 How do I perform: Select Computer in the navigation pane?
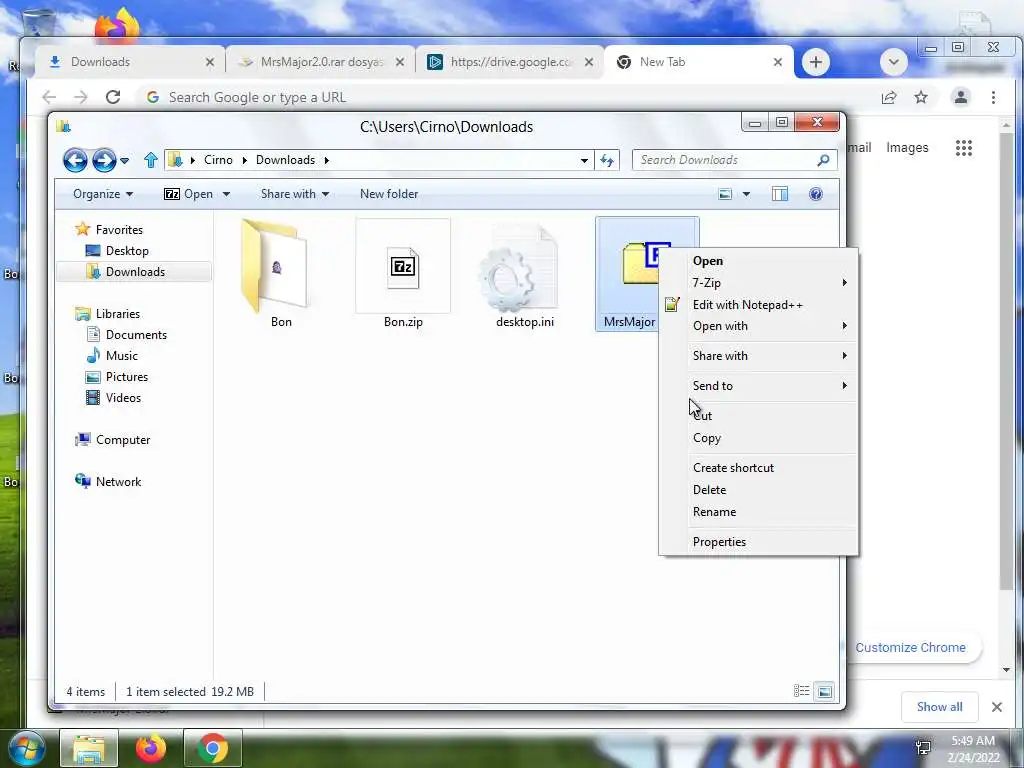(x=123, y=440)
